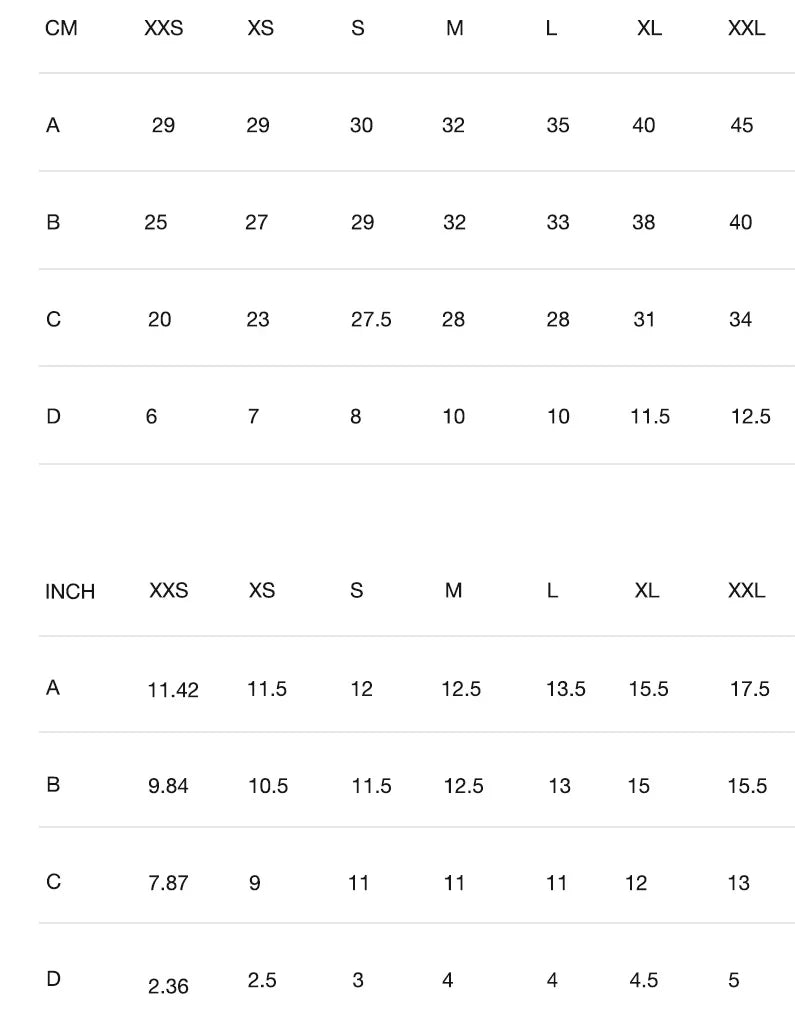This screenshot has height=1022, width=795.
Task: Select the 27.5 value in CM row C
Action: coord(371,320)
